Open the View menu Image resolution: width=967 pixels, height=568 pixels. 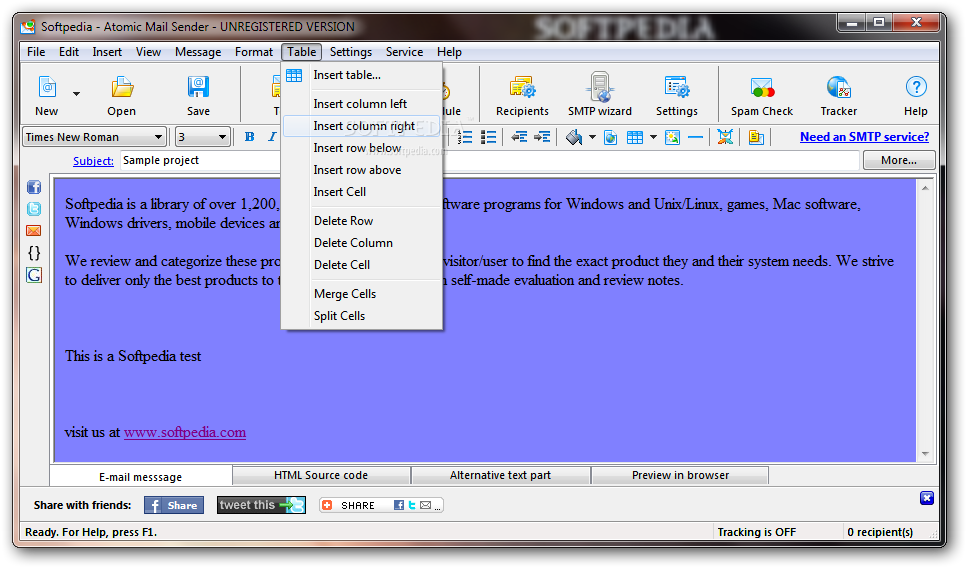tap(149, 52)
